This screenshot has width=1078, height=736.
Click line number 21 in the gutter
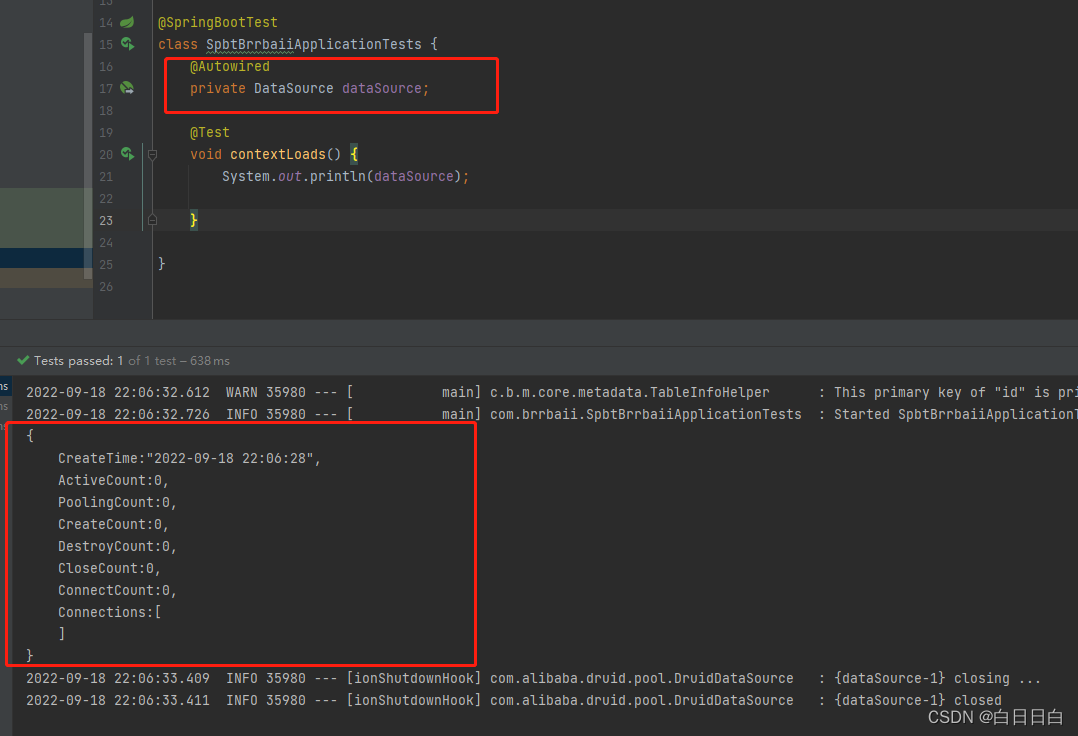point(106,176)
